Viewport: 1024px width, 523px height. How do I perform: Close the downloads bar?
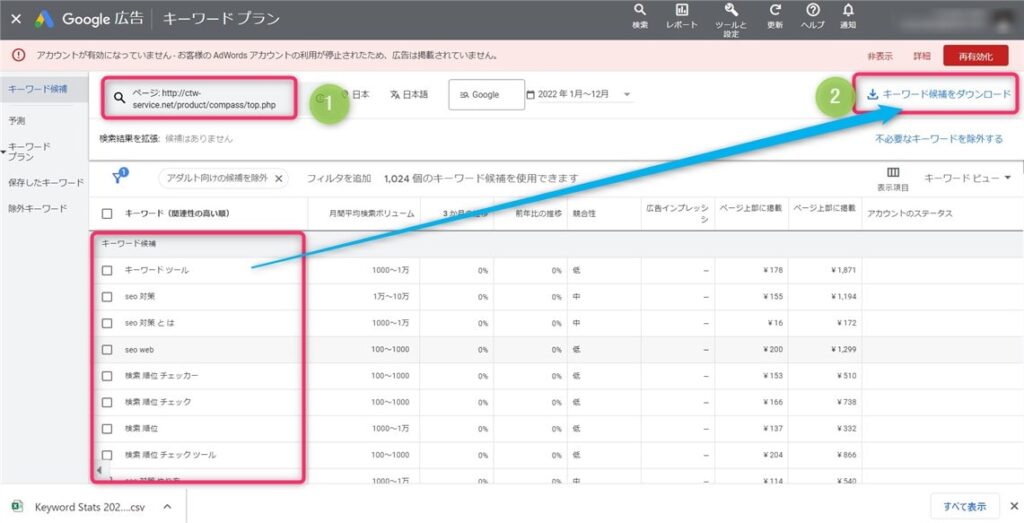(1014, 506)
